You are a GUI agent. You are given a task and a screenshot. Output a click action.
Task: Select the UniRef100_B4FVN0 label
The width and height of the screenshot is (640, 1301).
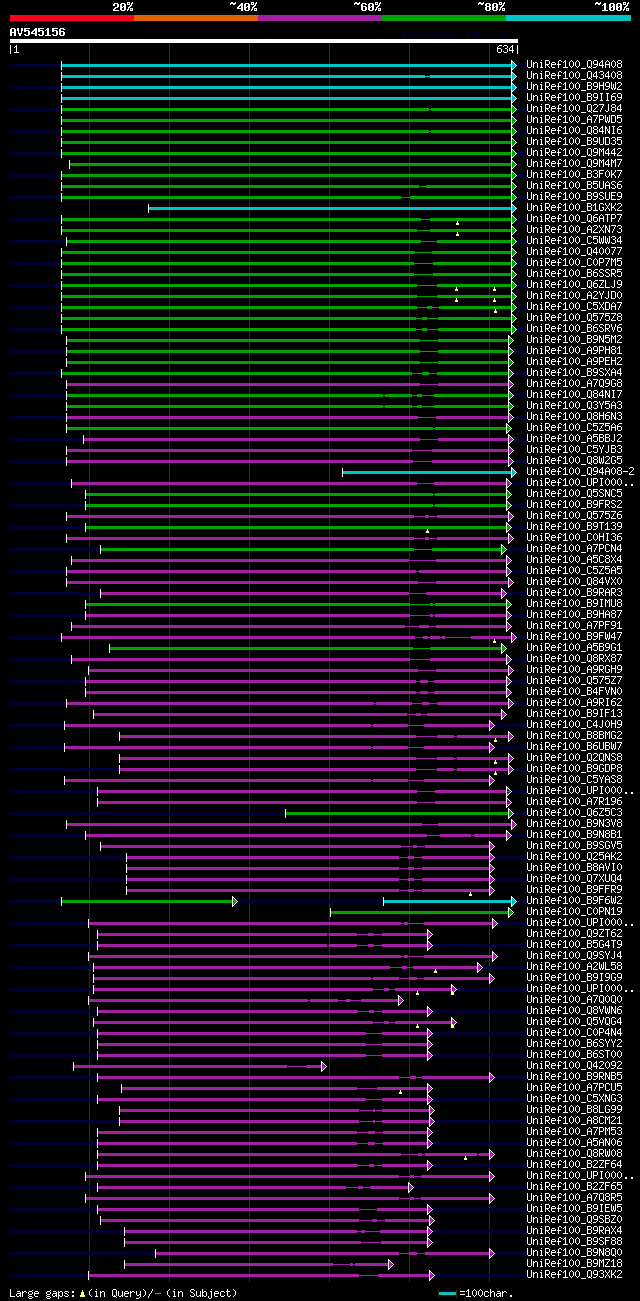pyautogui.click(x=574, y=691)
